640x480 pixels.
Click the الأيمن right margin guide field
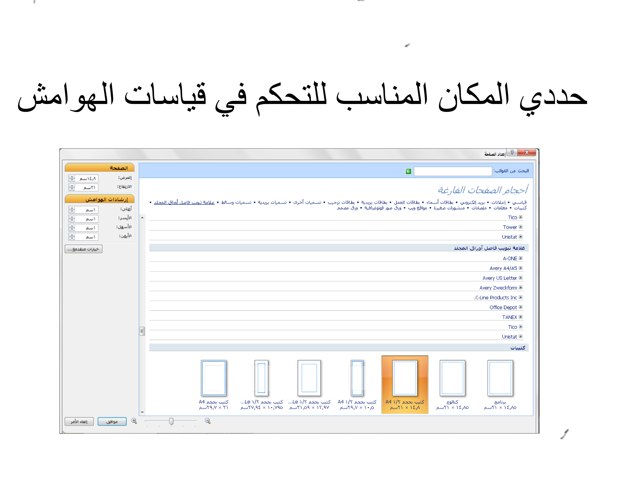84,236
